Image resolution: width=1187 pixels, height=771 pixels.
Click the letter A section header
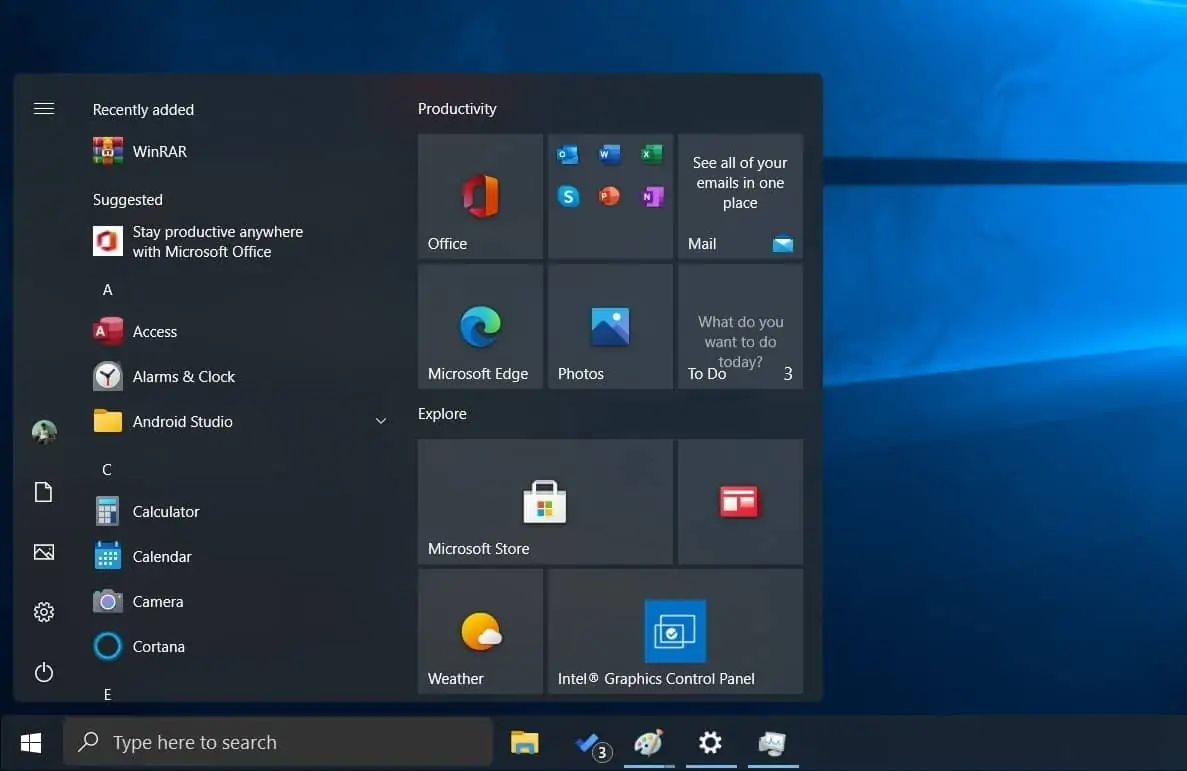107,290
